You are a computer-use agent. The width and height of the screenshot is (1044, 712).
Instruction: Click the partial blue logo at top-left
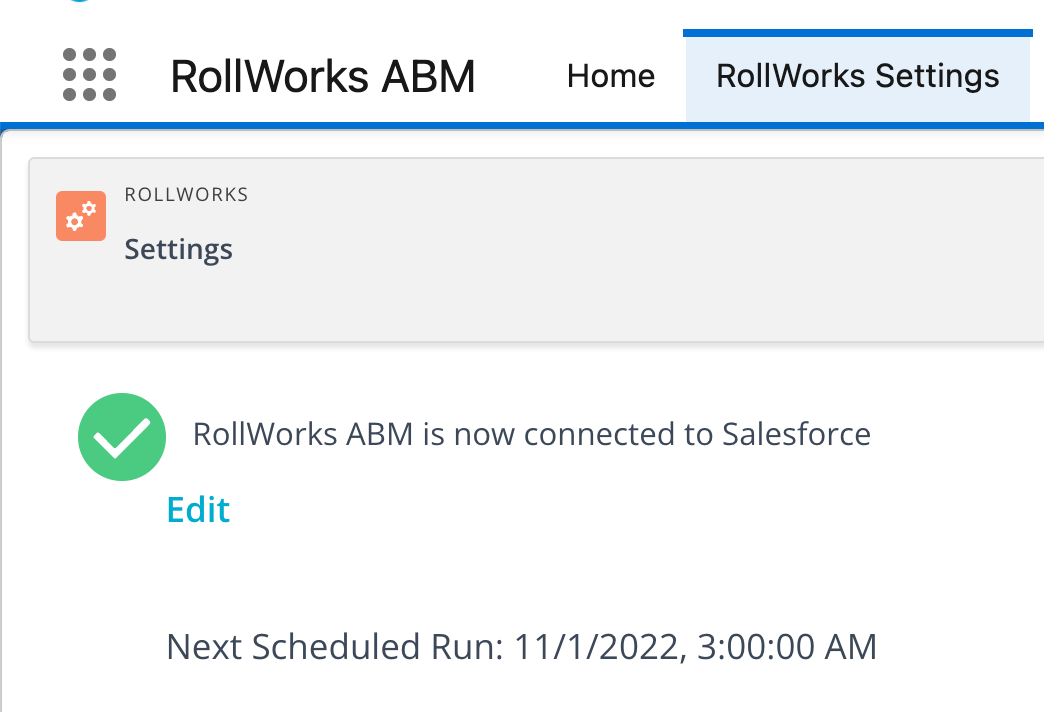80,2
